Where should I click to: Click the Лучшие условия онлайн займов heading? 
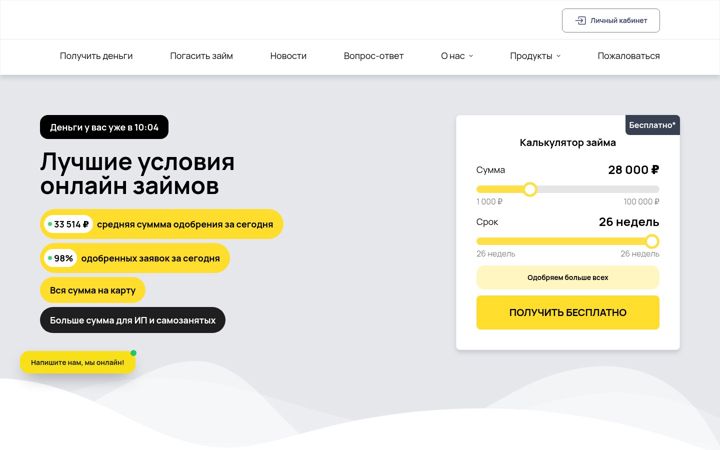click(137, 174)
